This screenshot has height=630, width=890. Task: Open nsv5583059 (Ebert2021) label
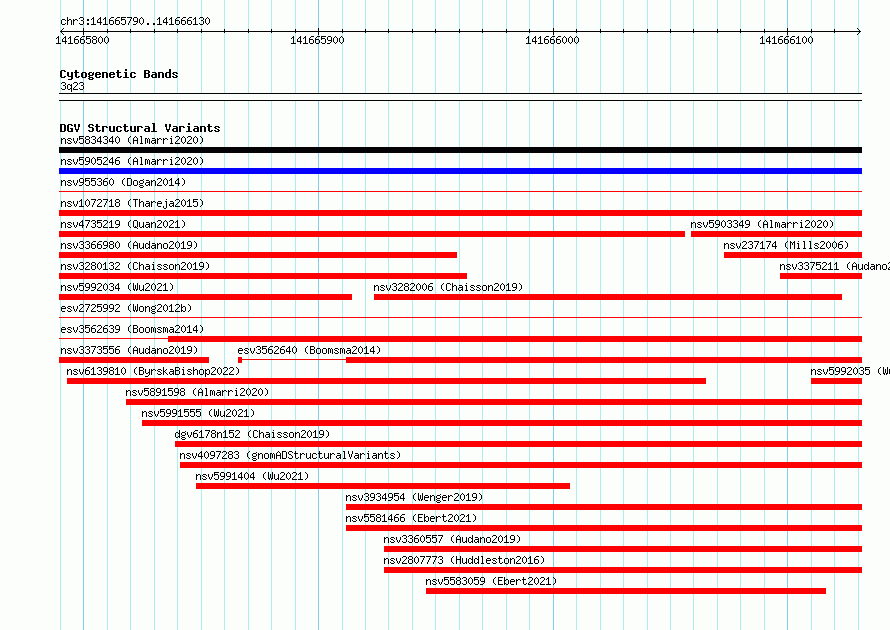click(x=491, y=581)
